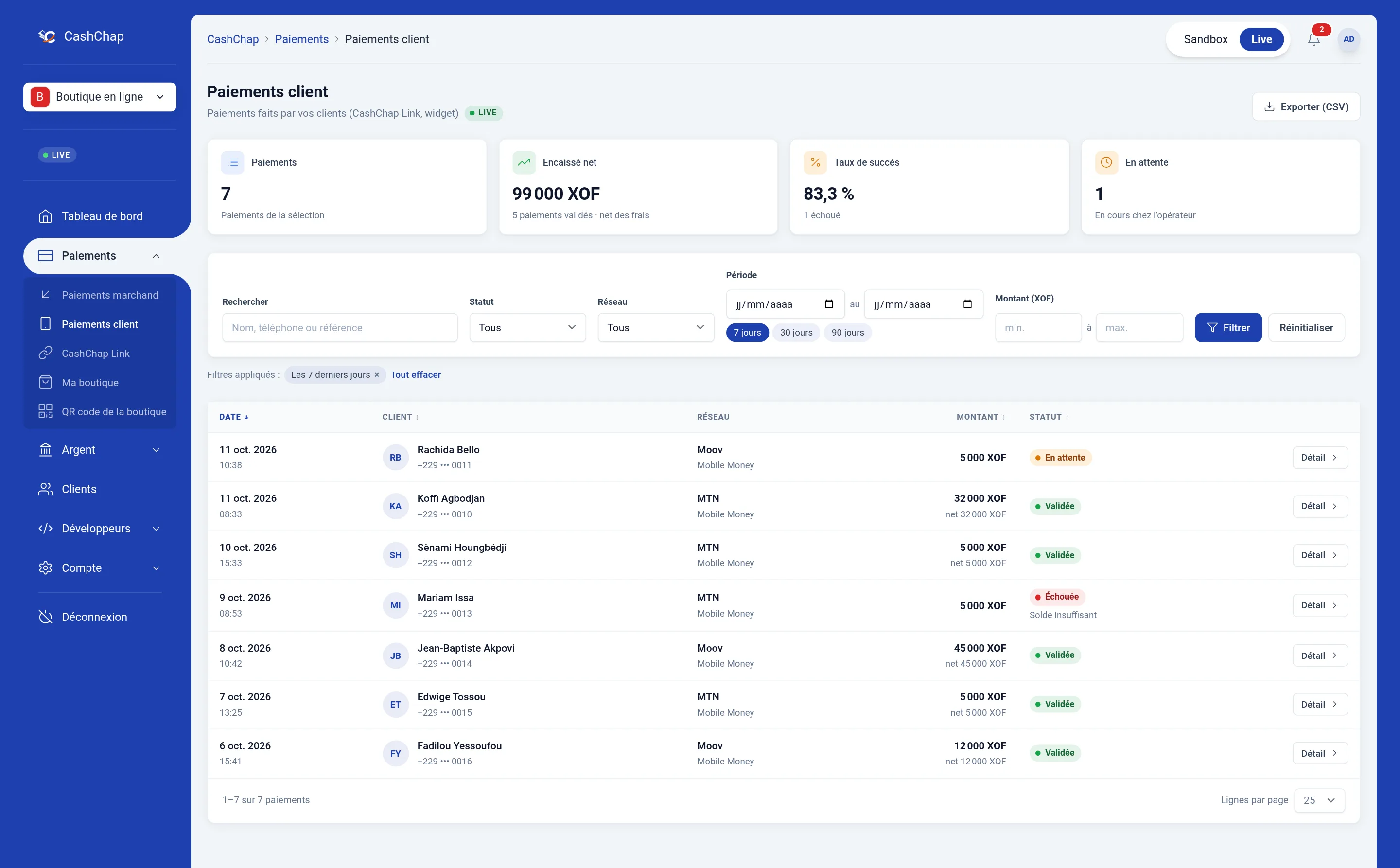Screen dimensions: 1400x868
Task: Open the notifications bell icon
Action: [1313, 39]
